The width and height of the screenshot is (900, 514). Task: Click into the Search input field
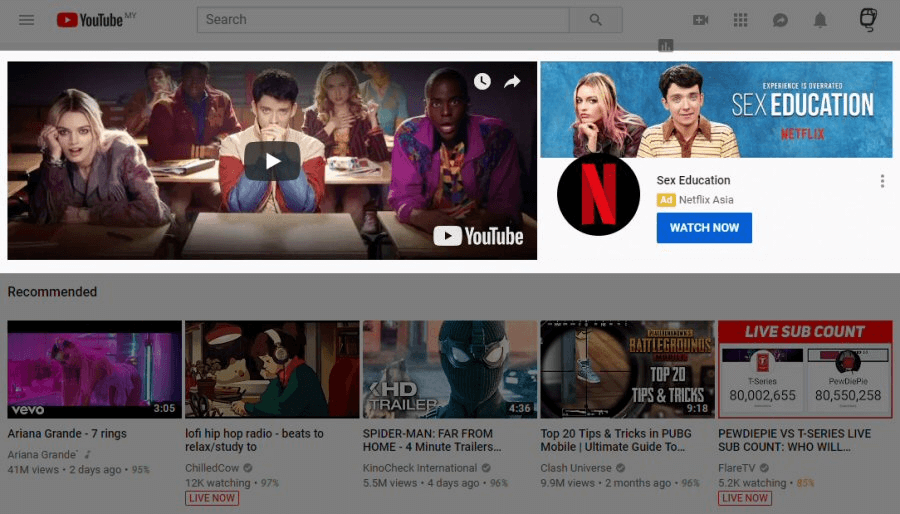point(383,20)
